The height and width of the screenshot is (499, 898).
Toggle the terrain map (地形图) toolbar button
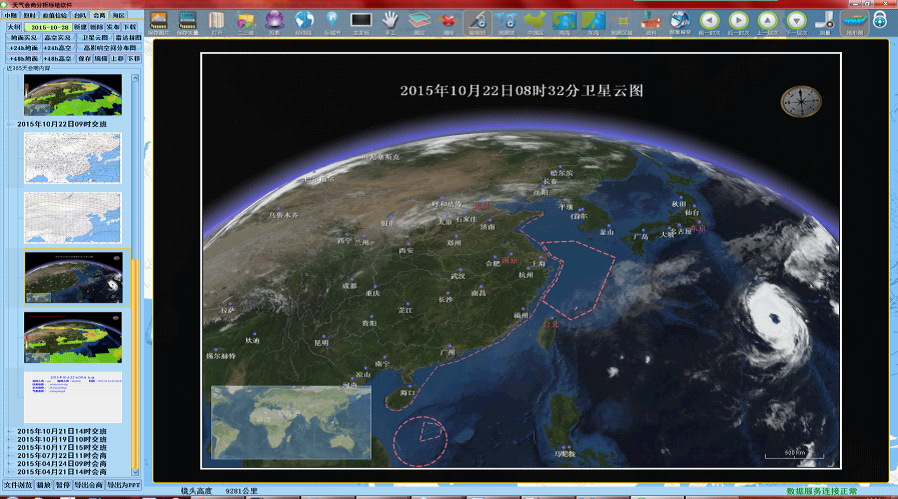coord(854,23)
